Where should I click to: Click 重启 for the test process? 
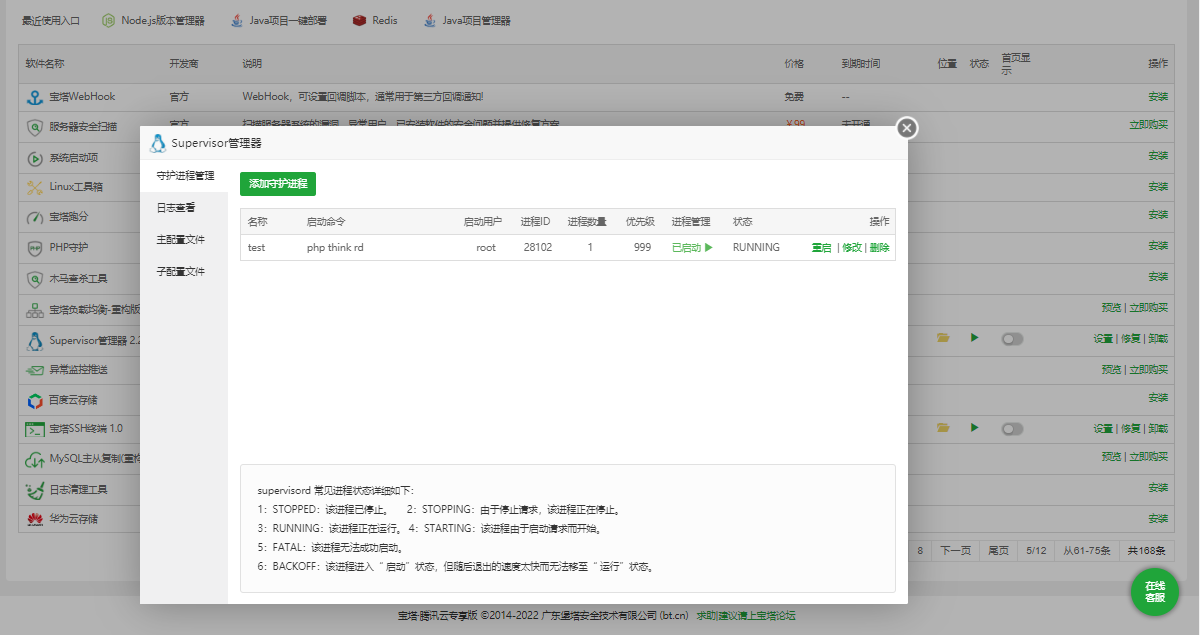821,247
